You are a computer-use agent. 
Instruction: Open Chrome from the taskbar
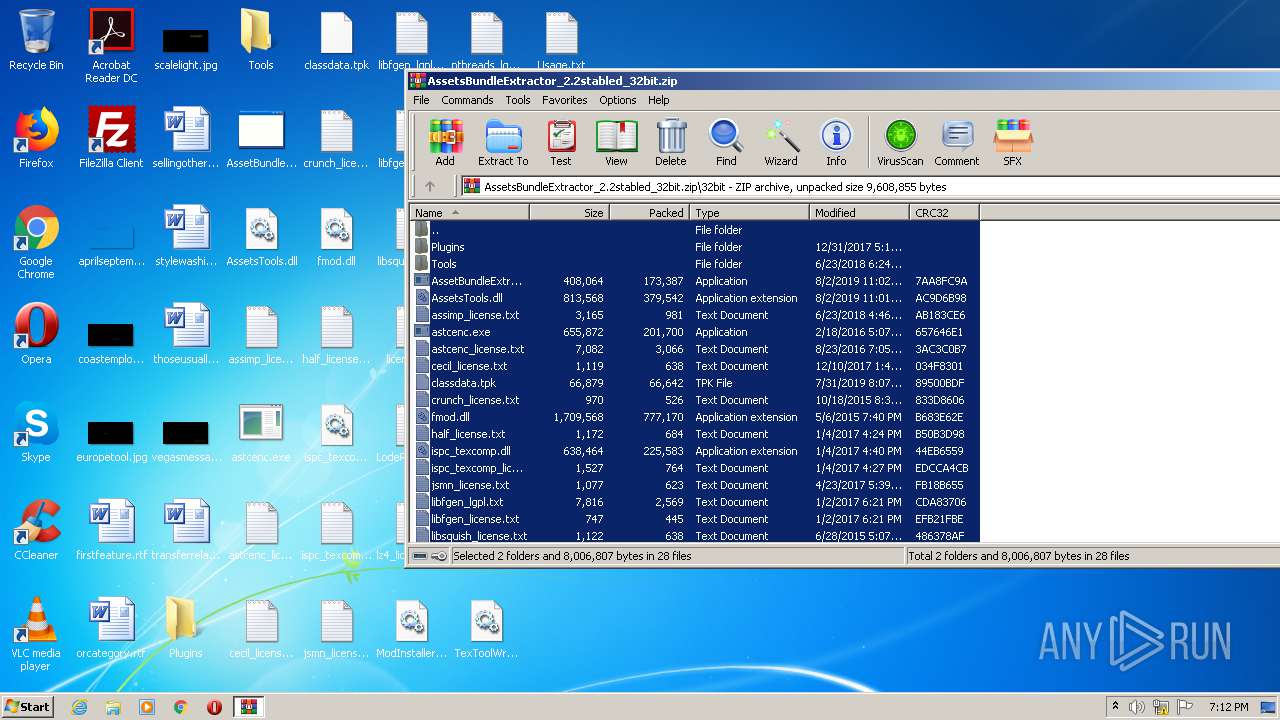coord(181,707)
